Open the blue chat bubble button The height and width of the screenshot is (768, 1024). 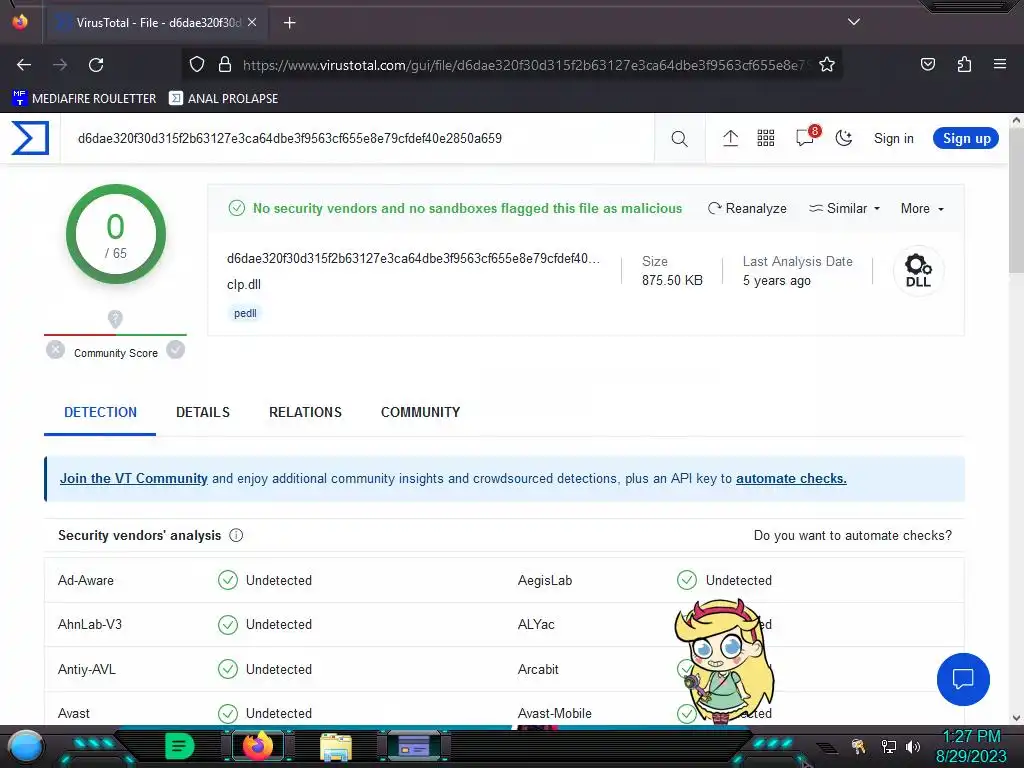tap(963, 679)
